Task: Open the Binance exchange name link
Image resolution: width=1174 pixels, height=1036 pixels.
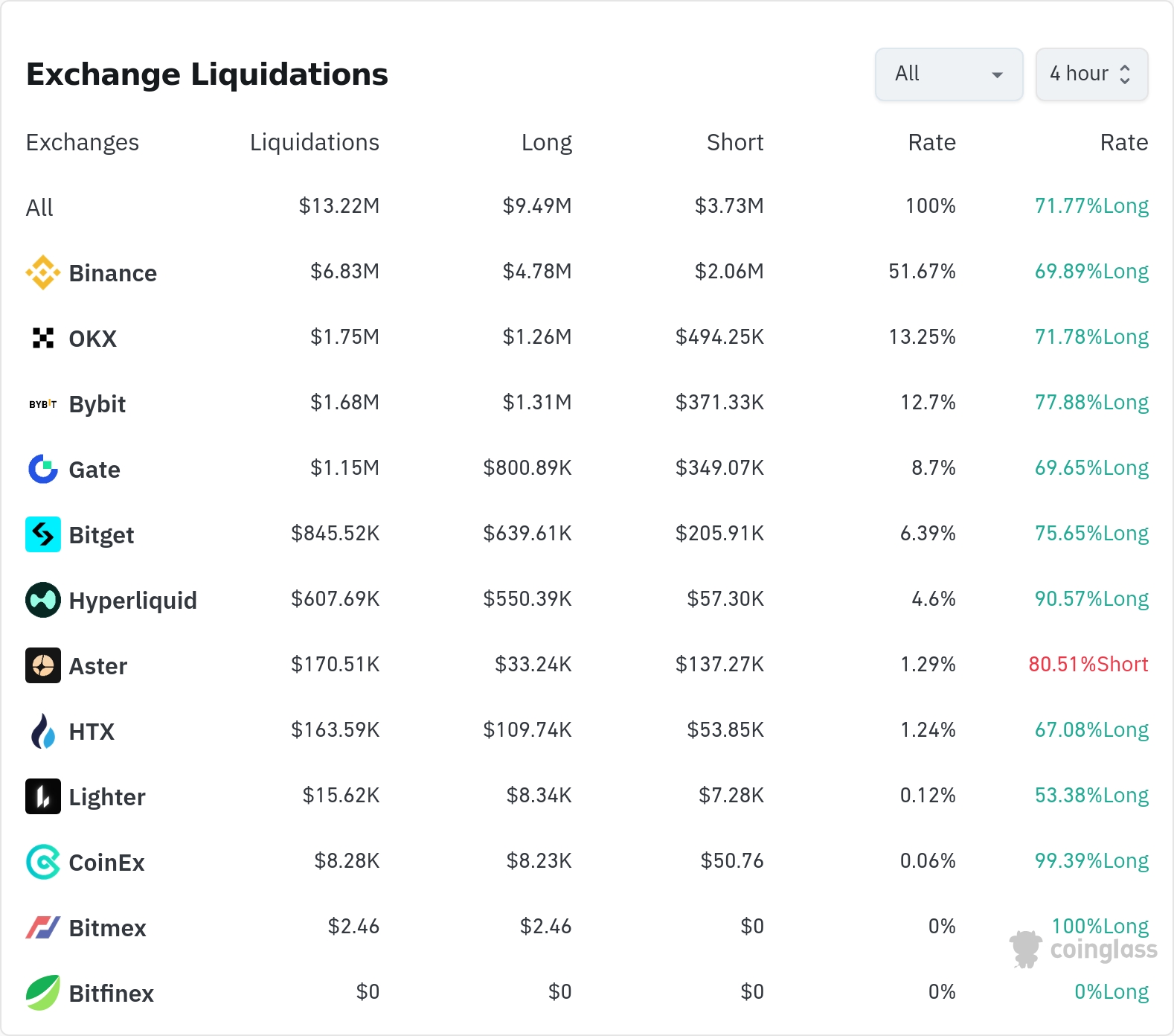Action: (x=112, y=273)
